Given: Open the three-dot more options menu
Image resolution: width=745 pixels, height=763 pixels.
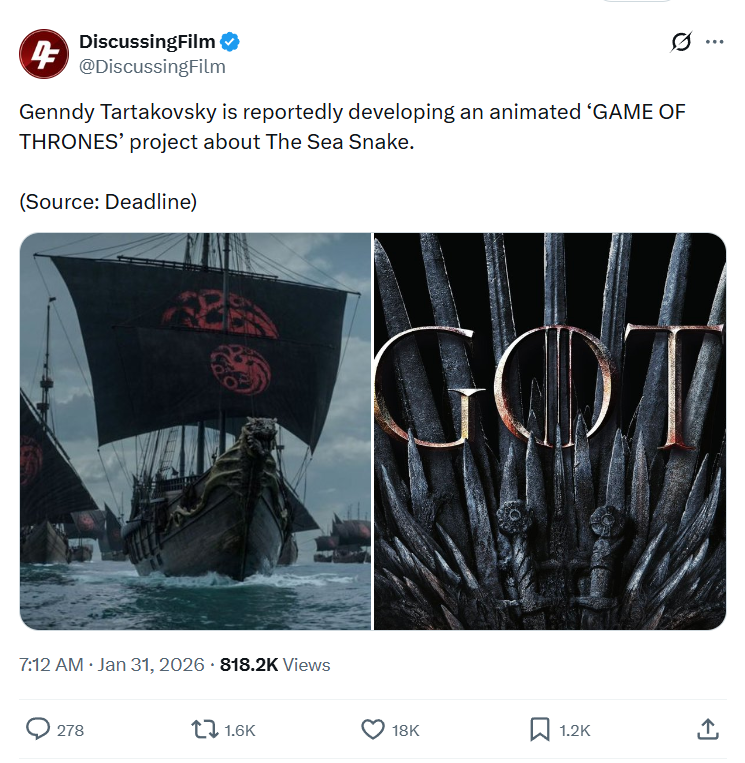Looking at the screenshot, I should (x=714, y=42).
